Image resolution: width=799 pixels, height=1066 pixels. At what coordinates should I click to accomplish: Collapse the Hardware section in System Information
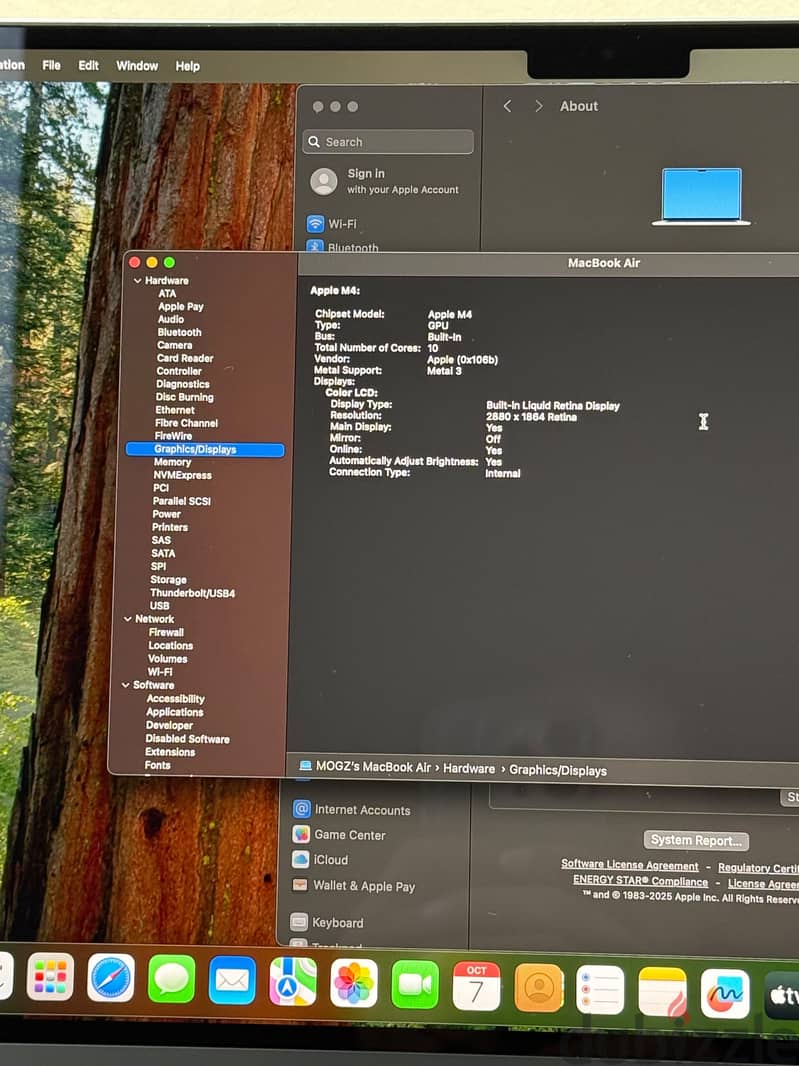click(x=138, y=280)
